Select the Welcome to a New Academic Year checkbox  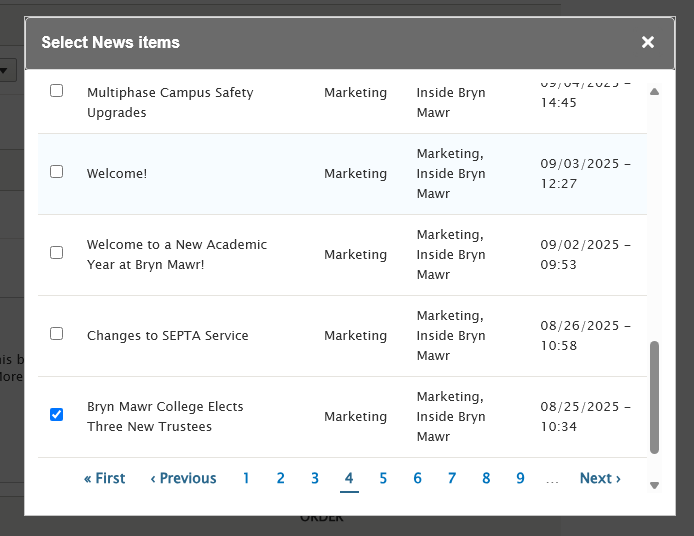tap(57, 253)
